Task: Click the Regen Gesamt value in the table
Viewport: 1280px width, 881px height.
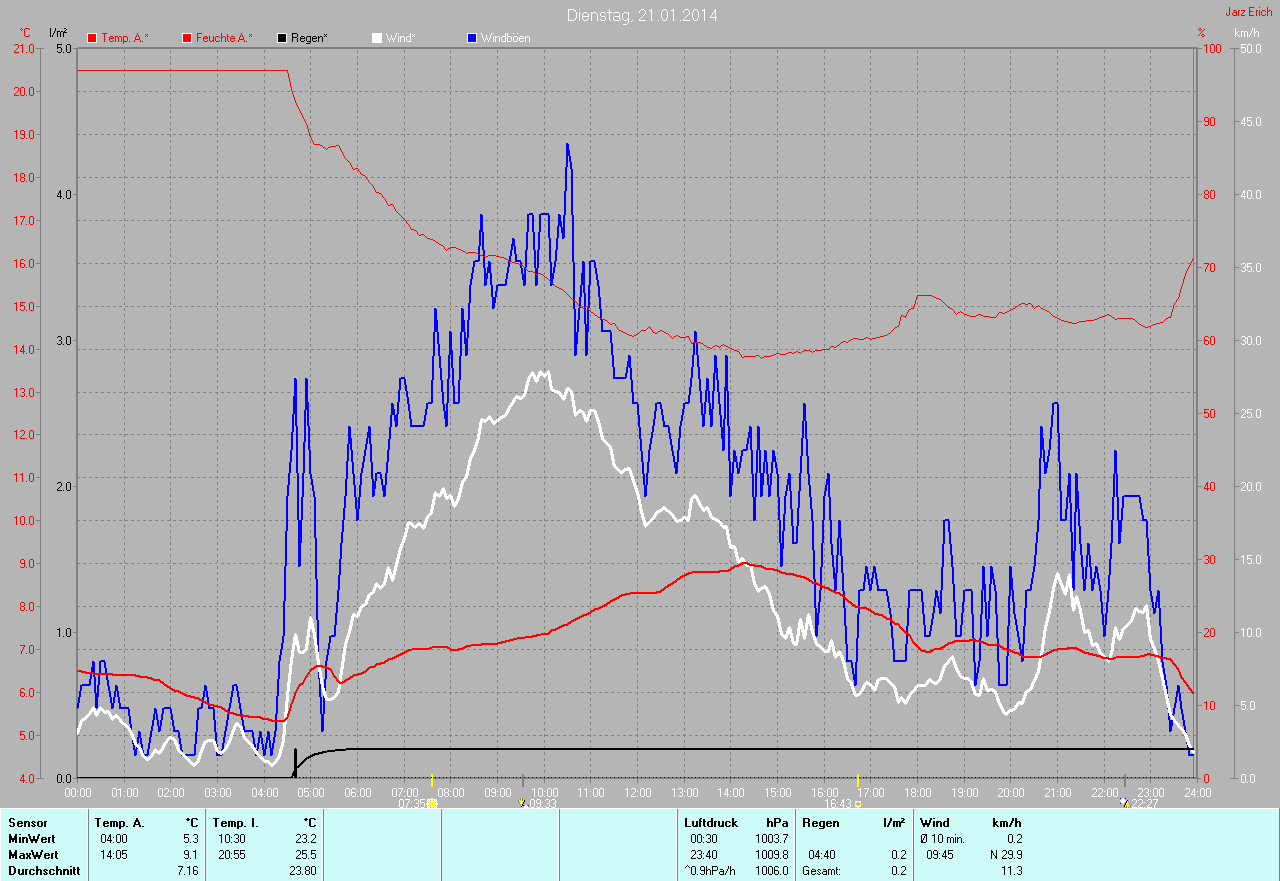Action: tap(899, 871)
